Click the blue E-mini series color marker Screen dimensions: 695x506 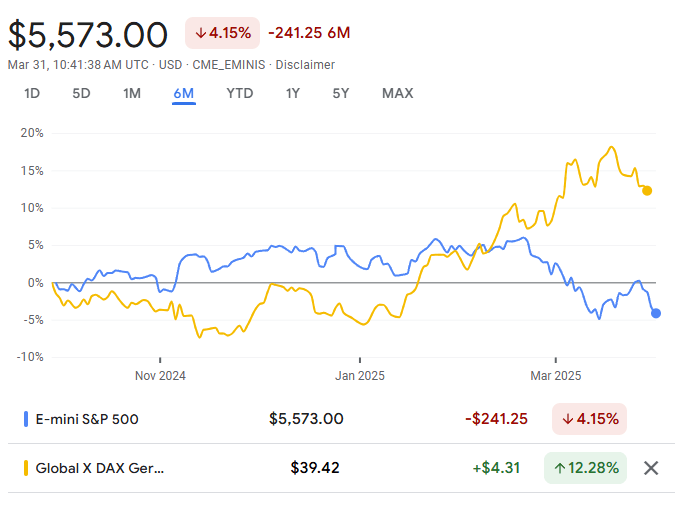(x=25, y=419)
